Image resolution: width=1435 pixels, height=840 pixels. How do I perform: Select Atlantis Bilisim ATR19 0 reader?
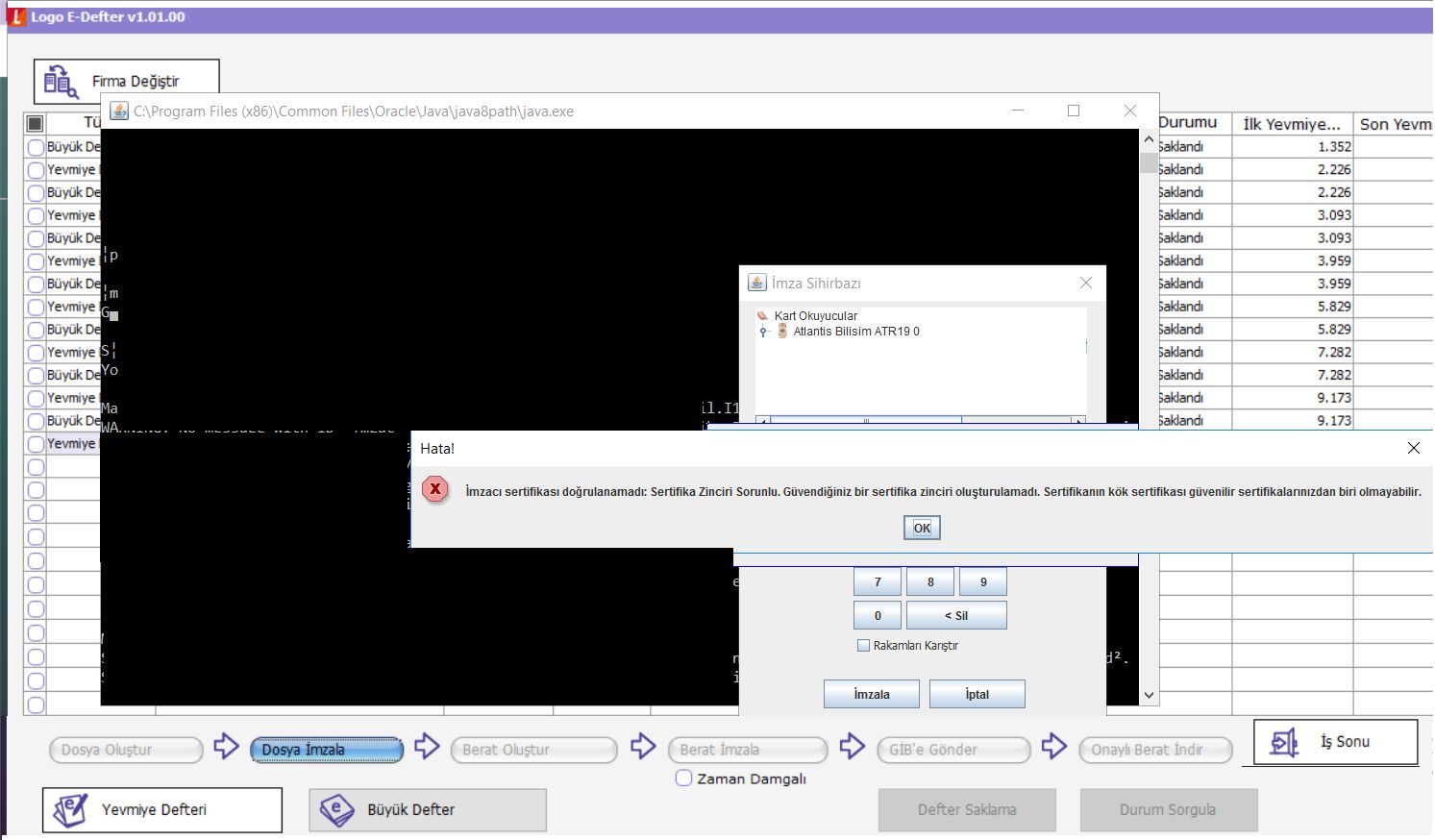[x=856, y=332]
